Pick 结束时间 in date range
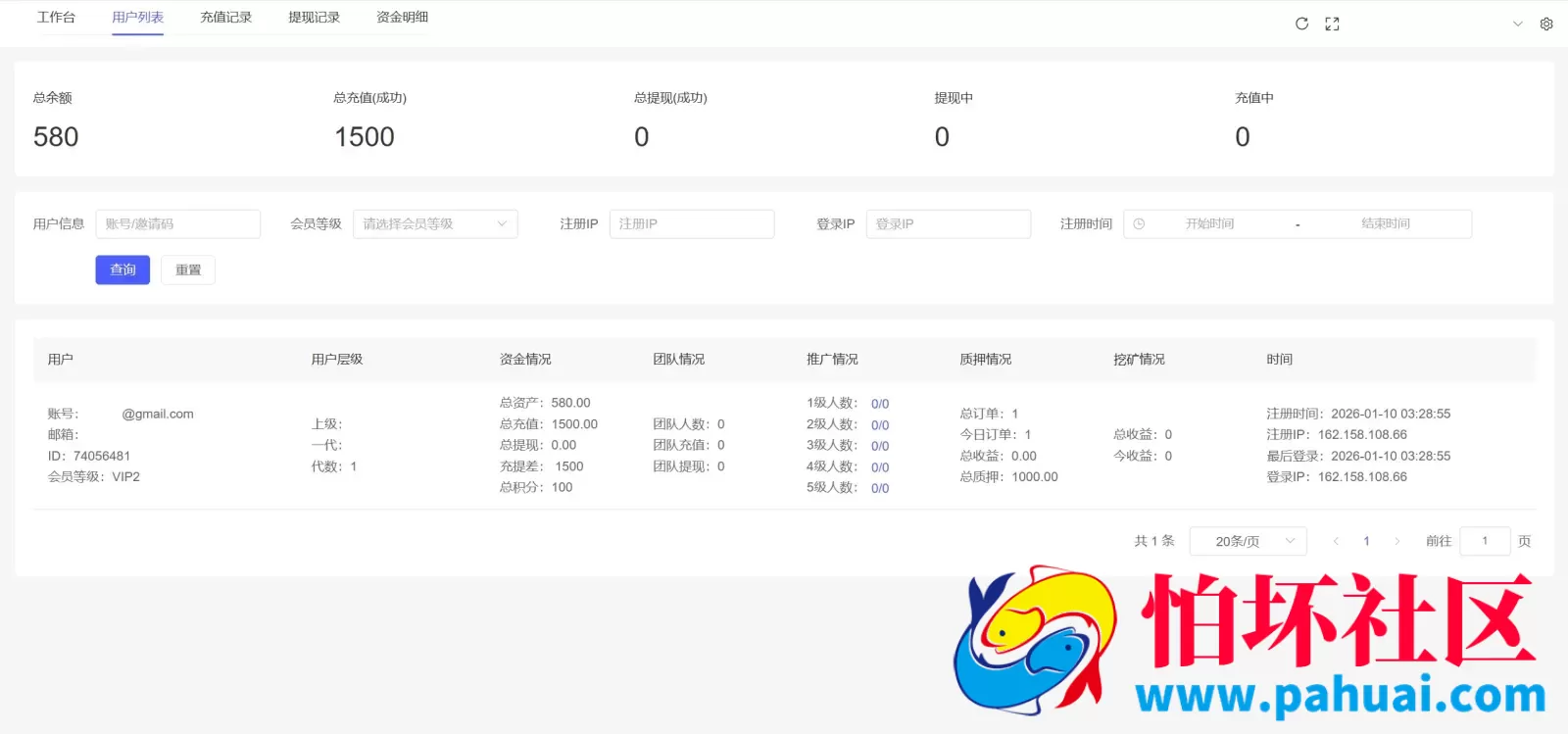 click(1385, 223)
